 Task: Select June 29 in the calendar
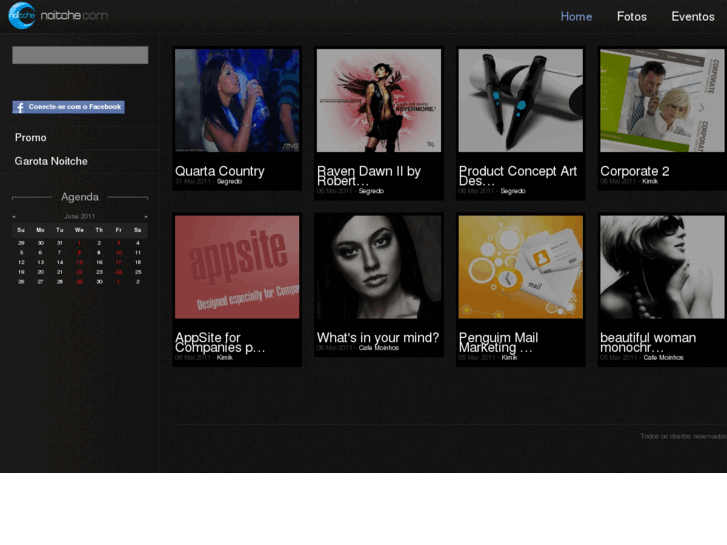(79, 282)
